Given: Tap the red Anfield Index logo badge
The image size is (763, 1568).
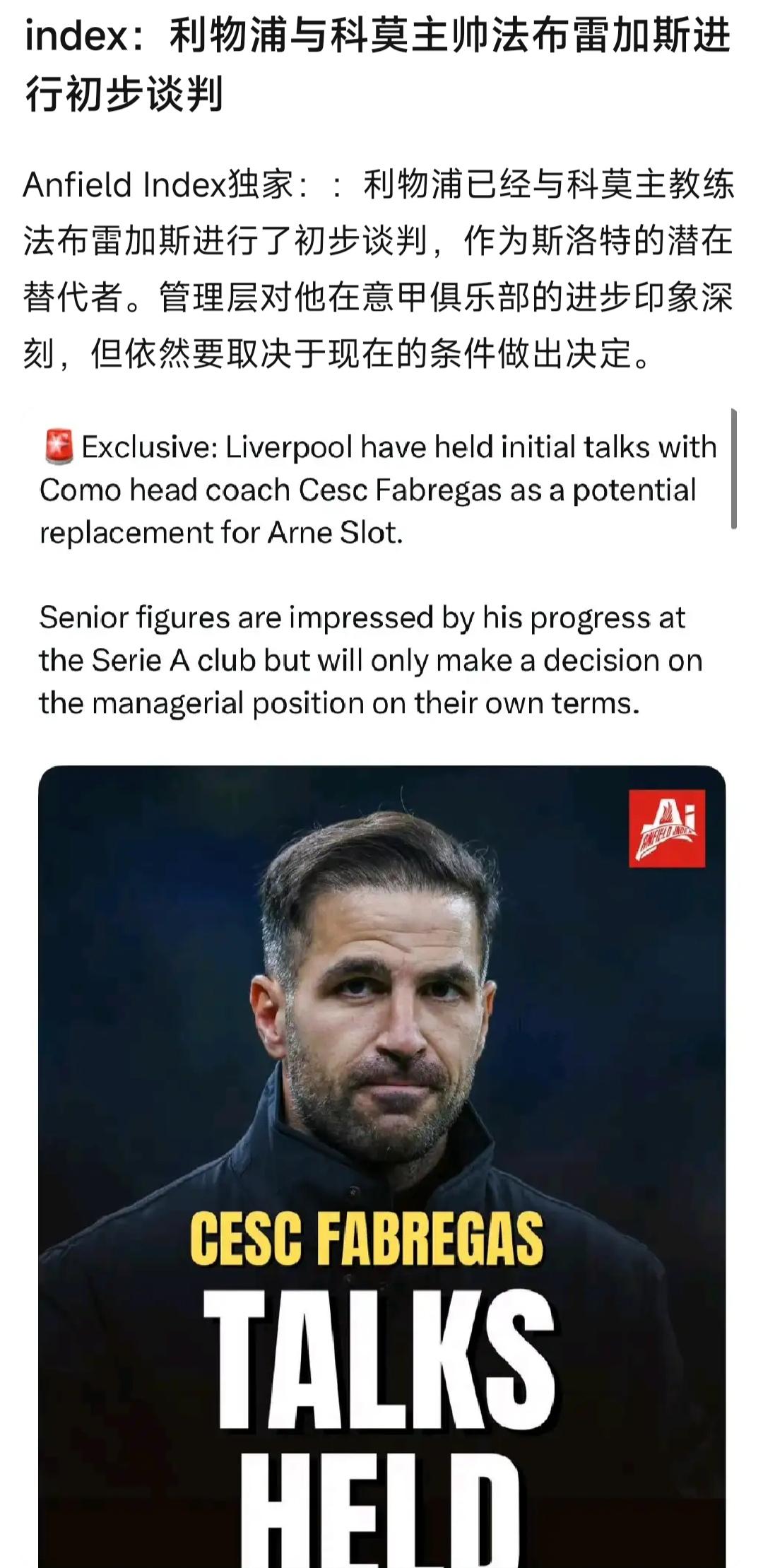Looking at the screenshot, I should pos(666,828).
